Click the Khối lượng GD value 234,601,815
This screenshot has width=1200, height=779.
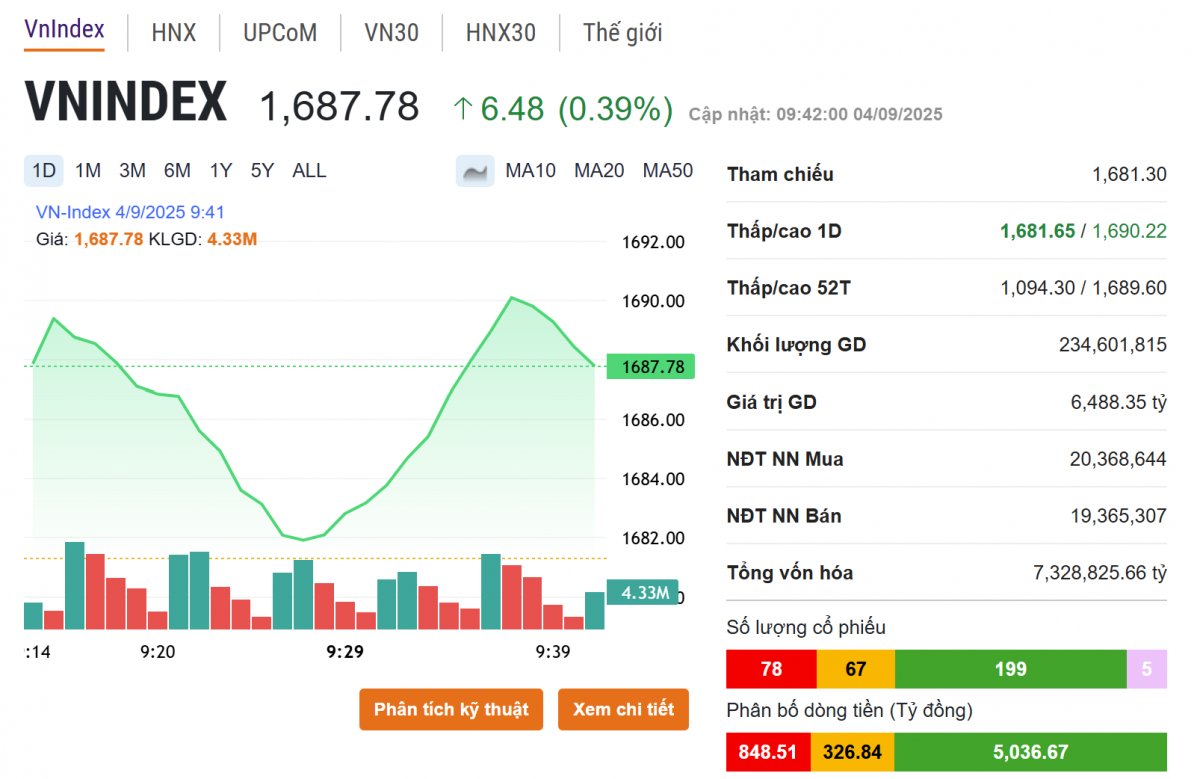coord(1113,346)
